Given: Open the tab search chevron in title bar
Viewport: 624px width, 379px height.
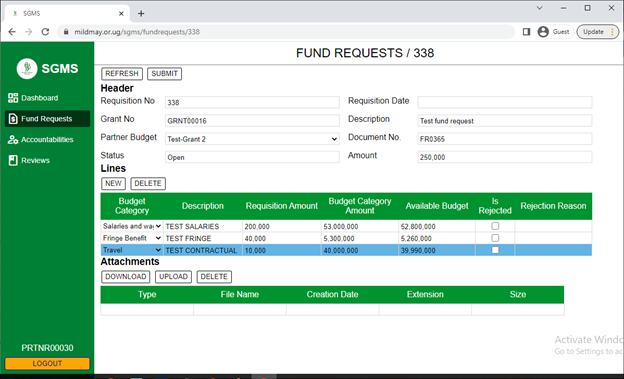Looking at the screenshot, I should click(540, 8).
